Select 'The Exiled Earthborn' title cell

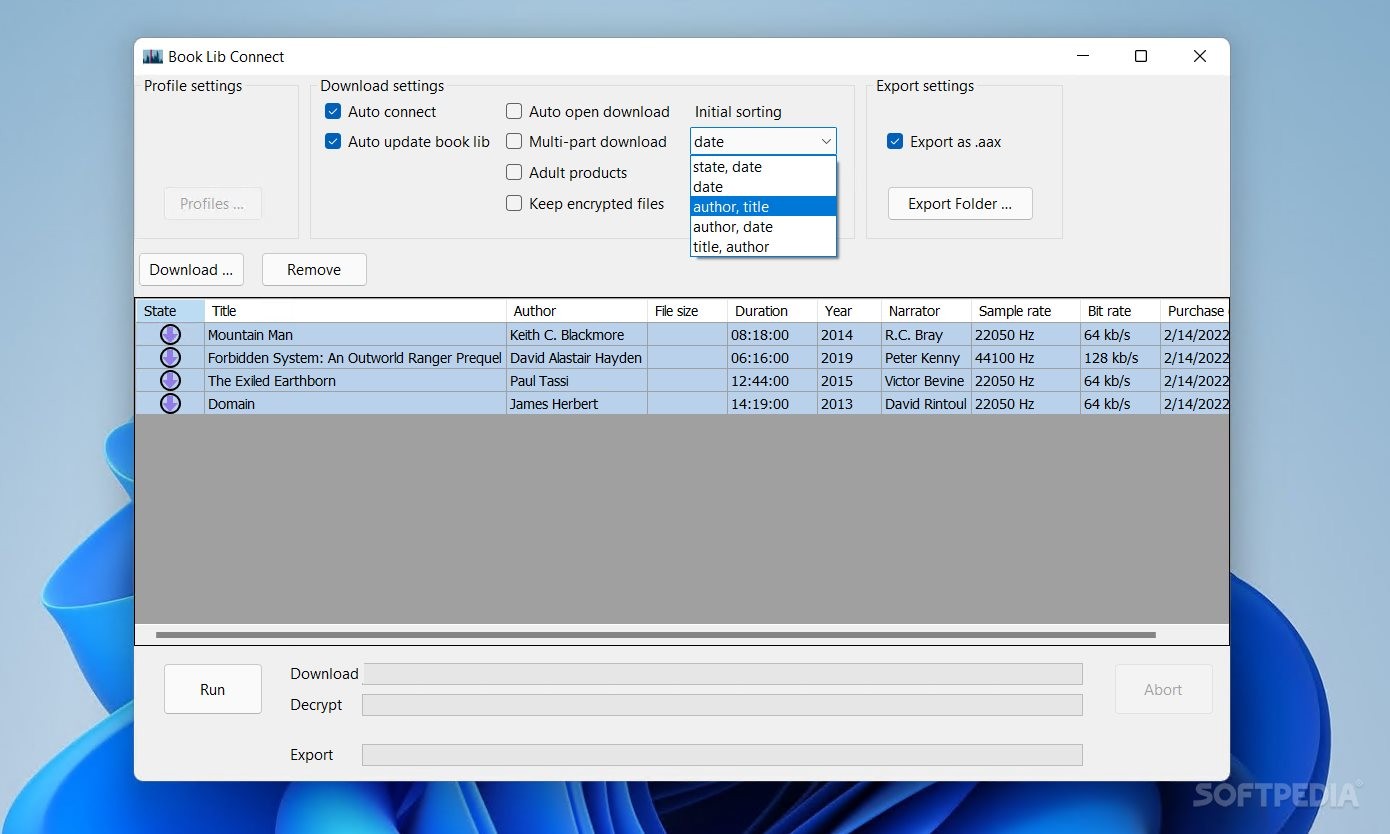355,381
